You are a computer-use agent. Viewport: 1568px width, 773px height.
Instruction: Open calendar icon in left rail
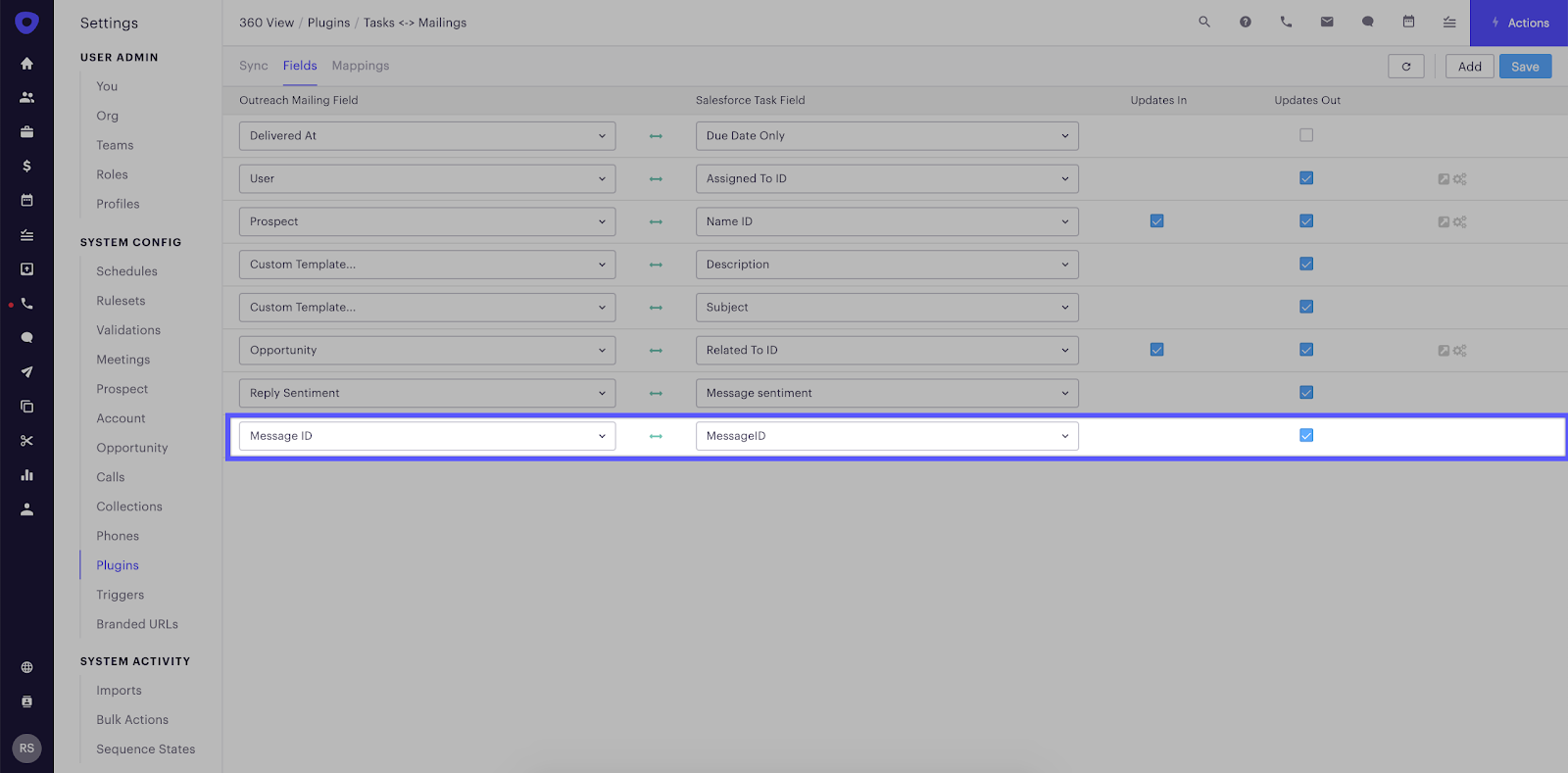[x=26, y=201]
